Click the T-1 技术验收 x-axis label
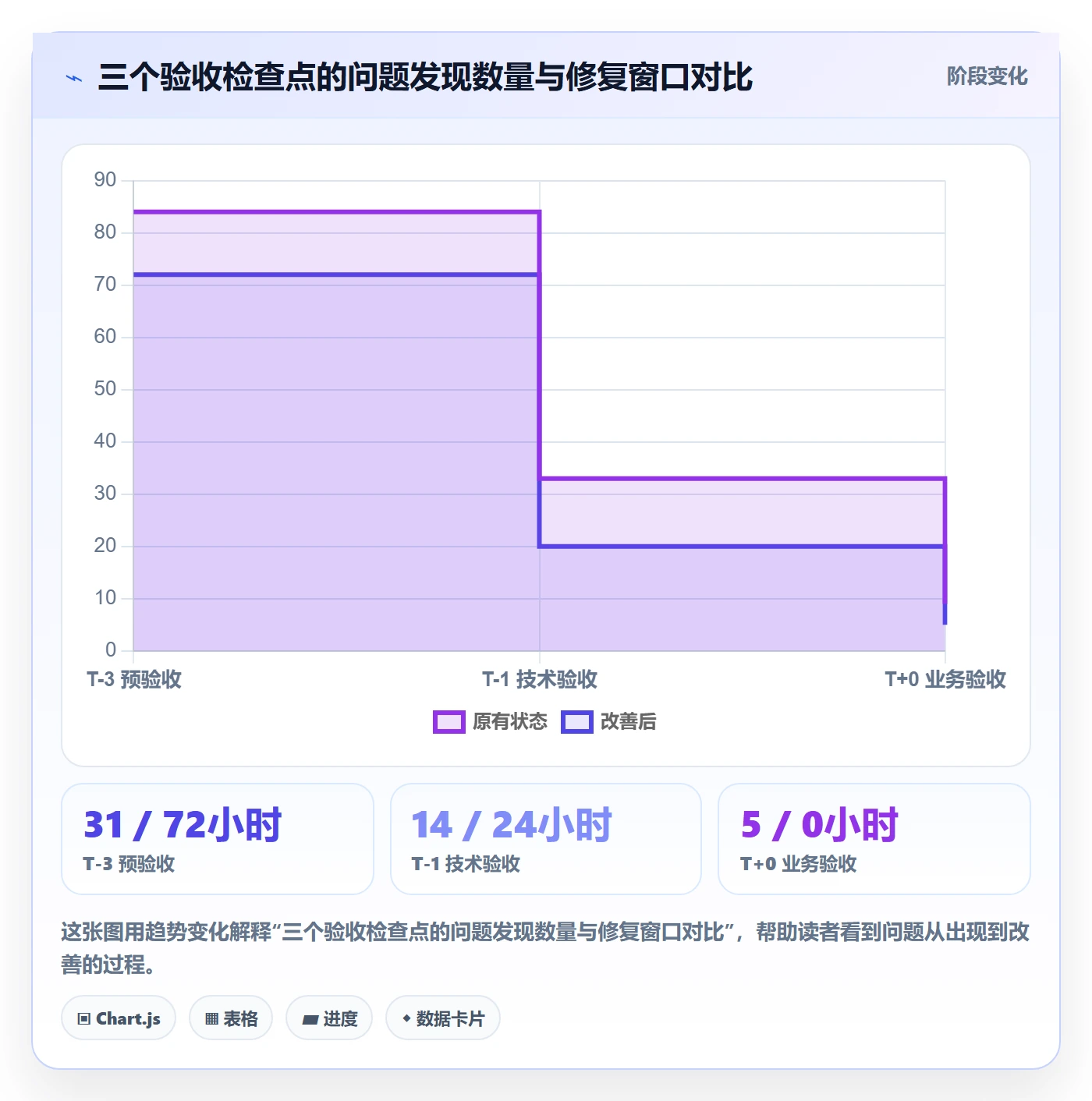This screenshot has width=1092, height=1101. coord(540,679)
